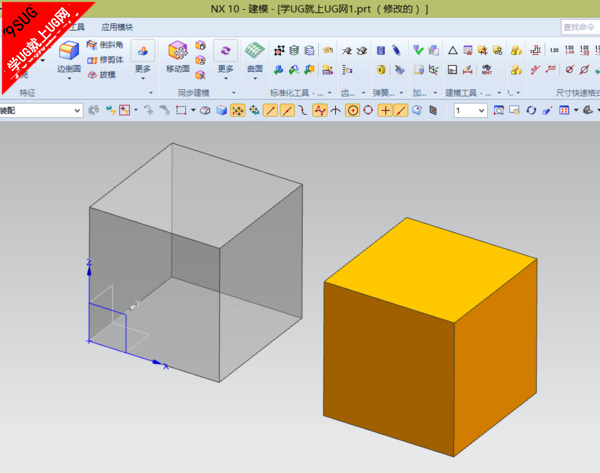The image size is (600, 473).
Task: Open the 应用模块 ribbon tab
Action: pyautogui.click(x=117, y=27)
